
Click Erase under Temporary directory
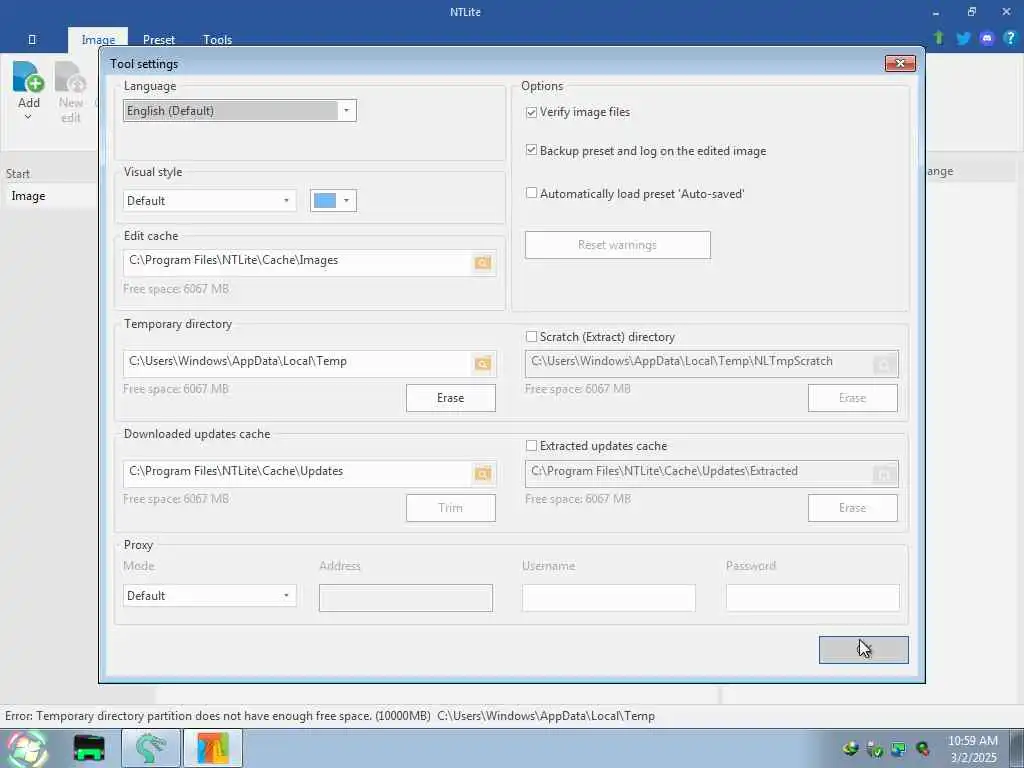point(451,398)
